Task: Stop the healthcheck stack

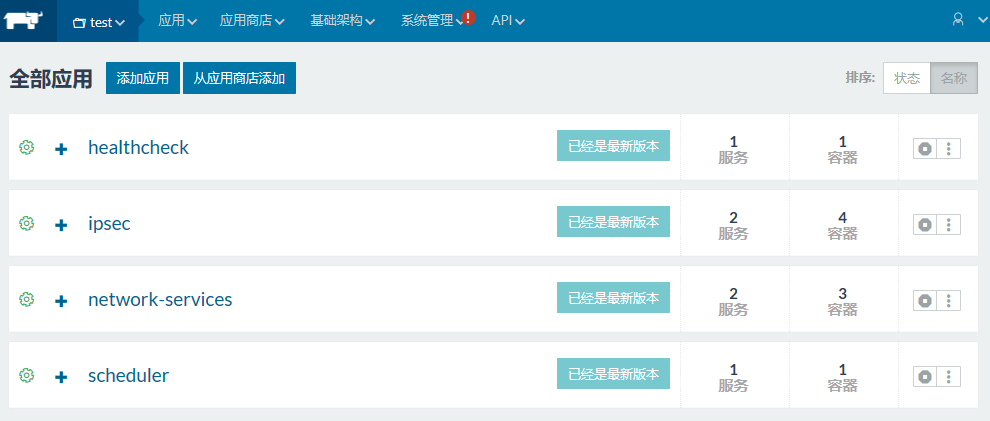Action: coord(925,150)
